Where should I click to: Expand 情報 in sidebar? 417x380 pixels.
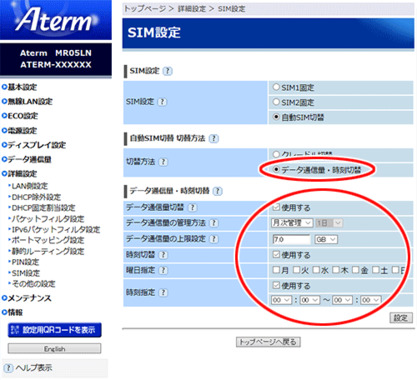[x=12, y=312]
